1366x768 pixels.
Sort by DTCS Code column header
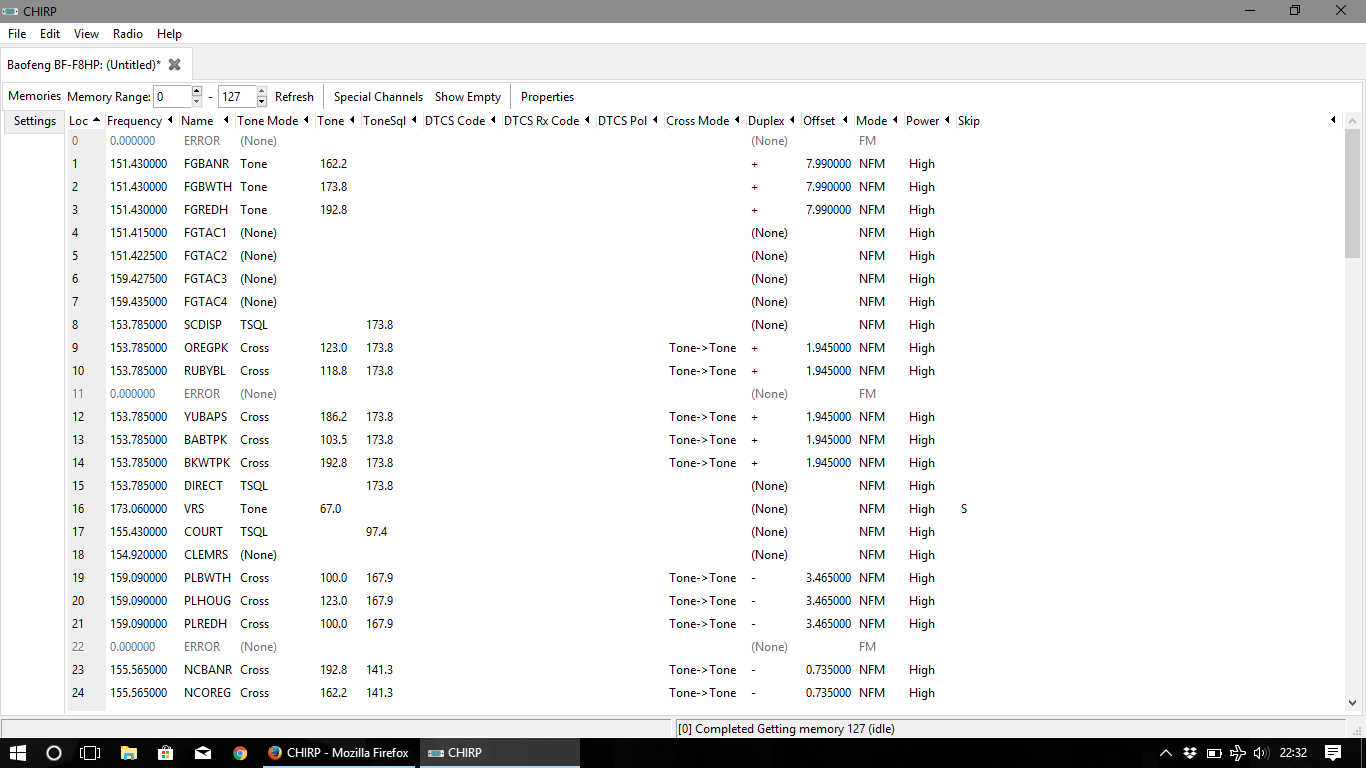coord(461,121)
